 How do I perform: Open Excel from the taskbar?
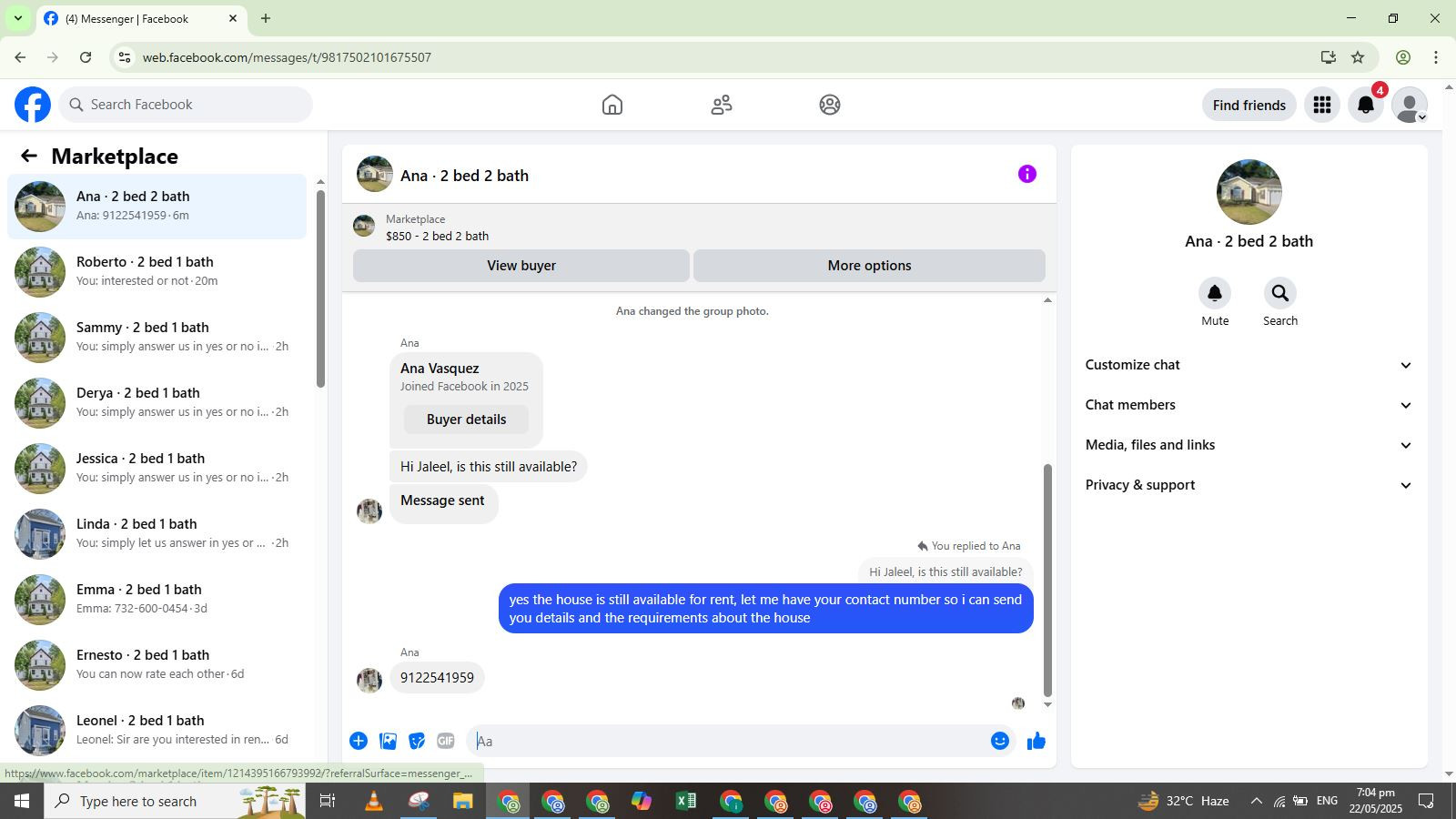(x=686, y=801)
